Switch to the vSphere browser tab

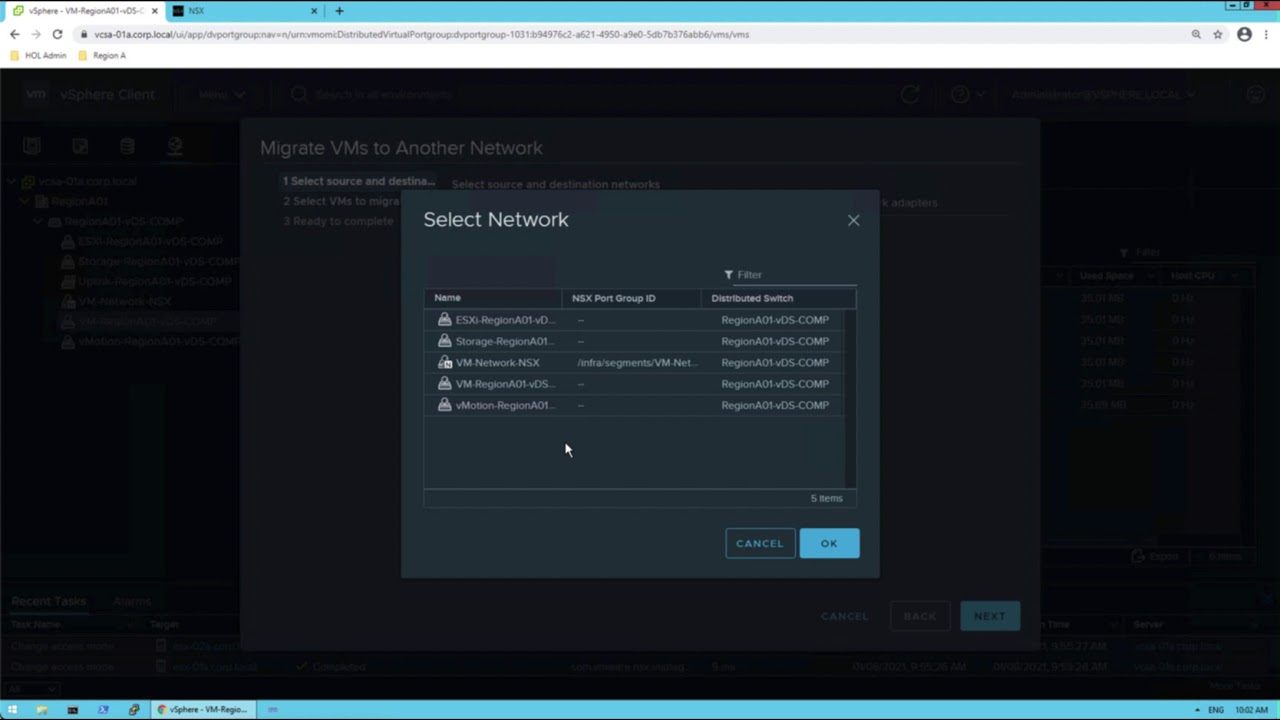click(x=84, y=11)
